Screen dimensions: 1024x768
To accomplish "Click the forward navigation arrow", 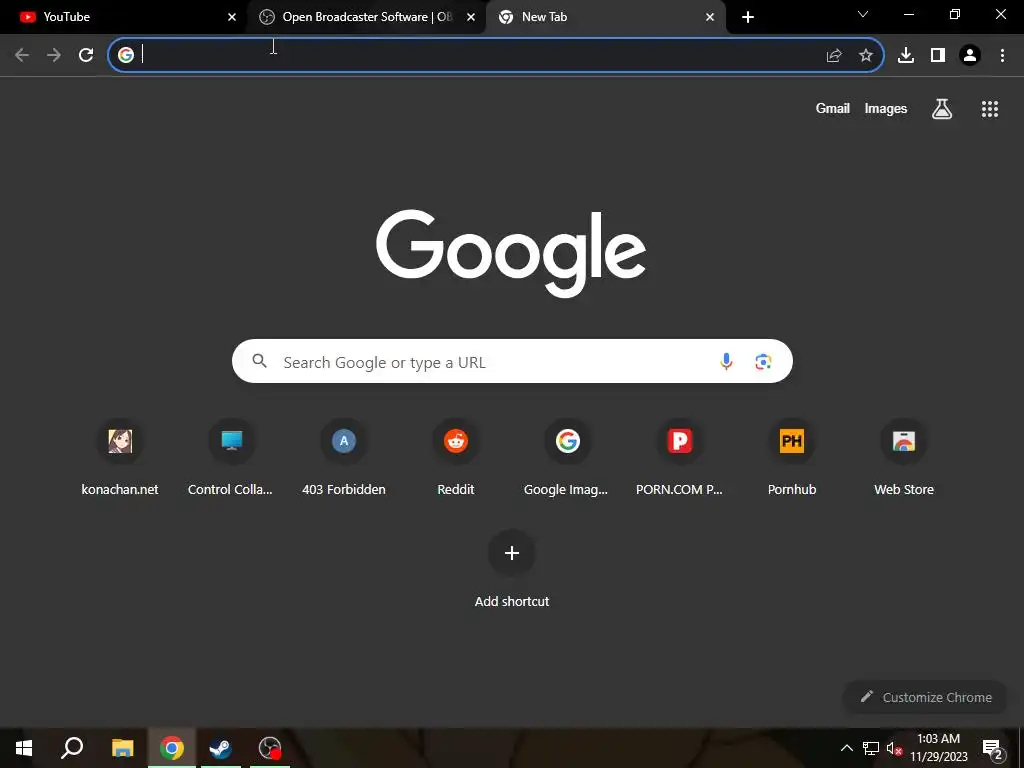I will (x=54, y=55).
